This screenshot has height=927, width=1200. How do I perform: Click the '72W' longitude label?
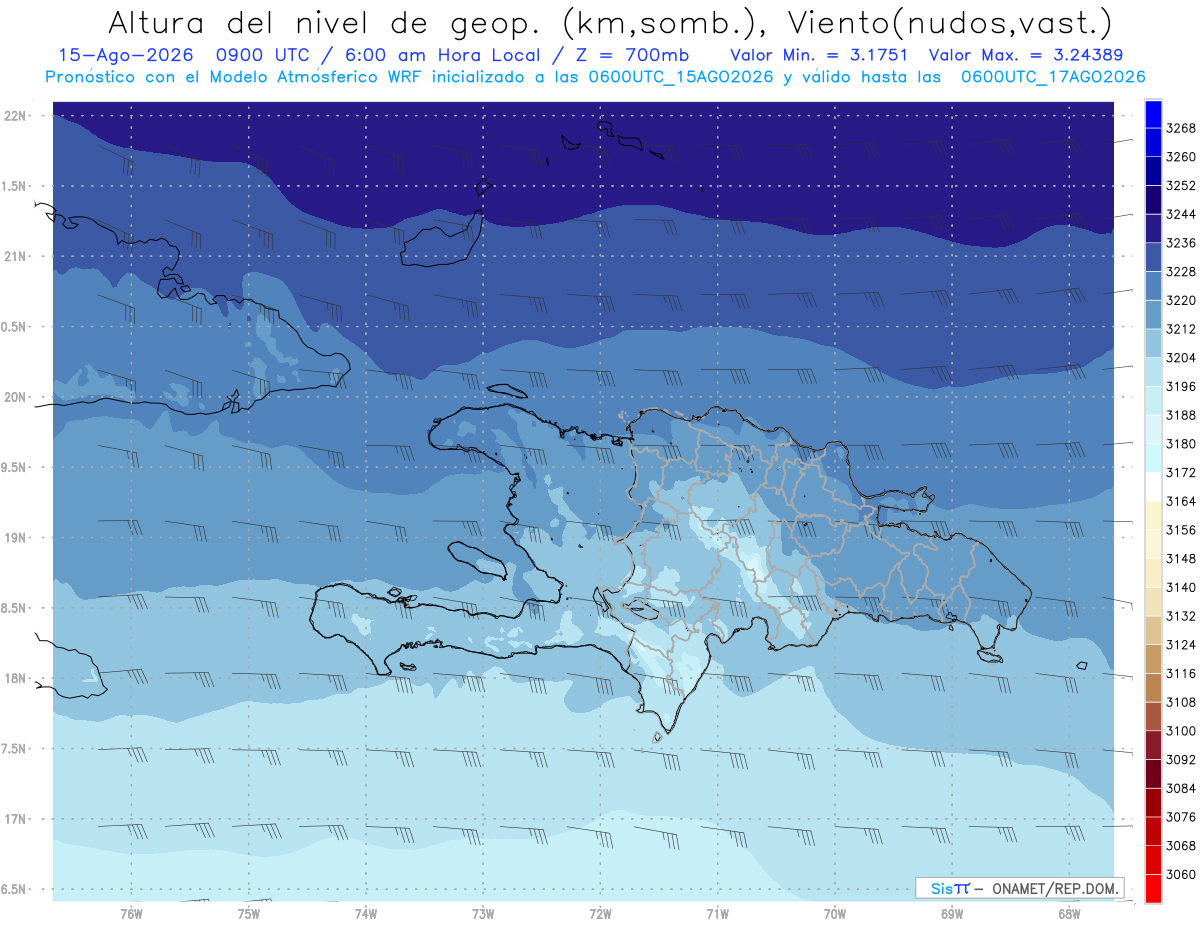click(x=600, y=913)
